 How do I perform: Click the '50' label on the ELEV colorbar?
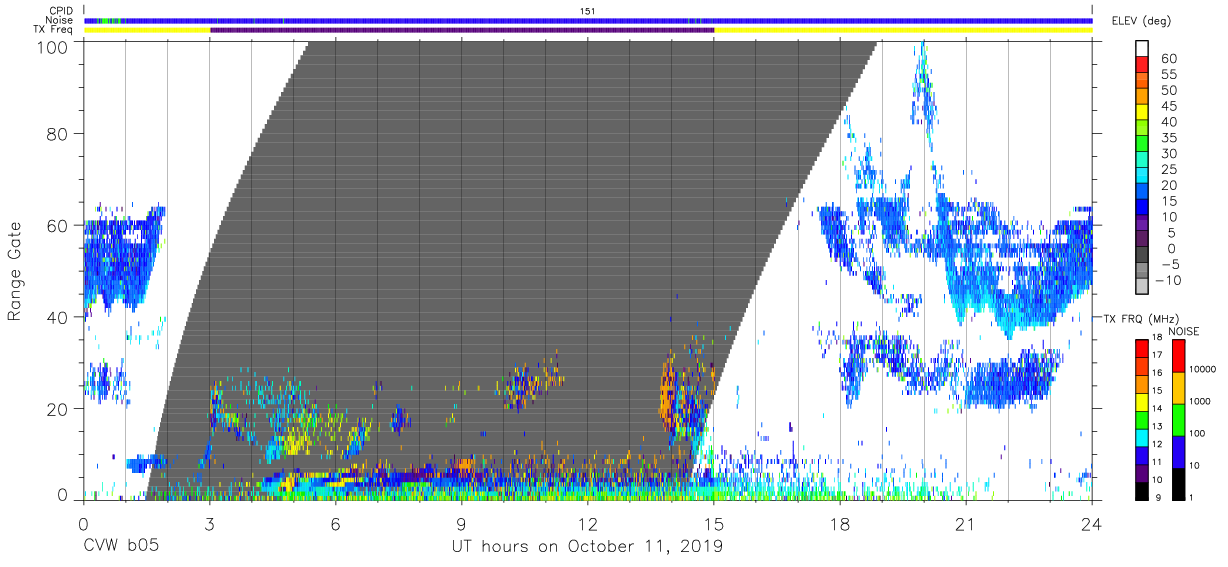coord(1167,91)
